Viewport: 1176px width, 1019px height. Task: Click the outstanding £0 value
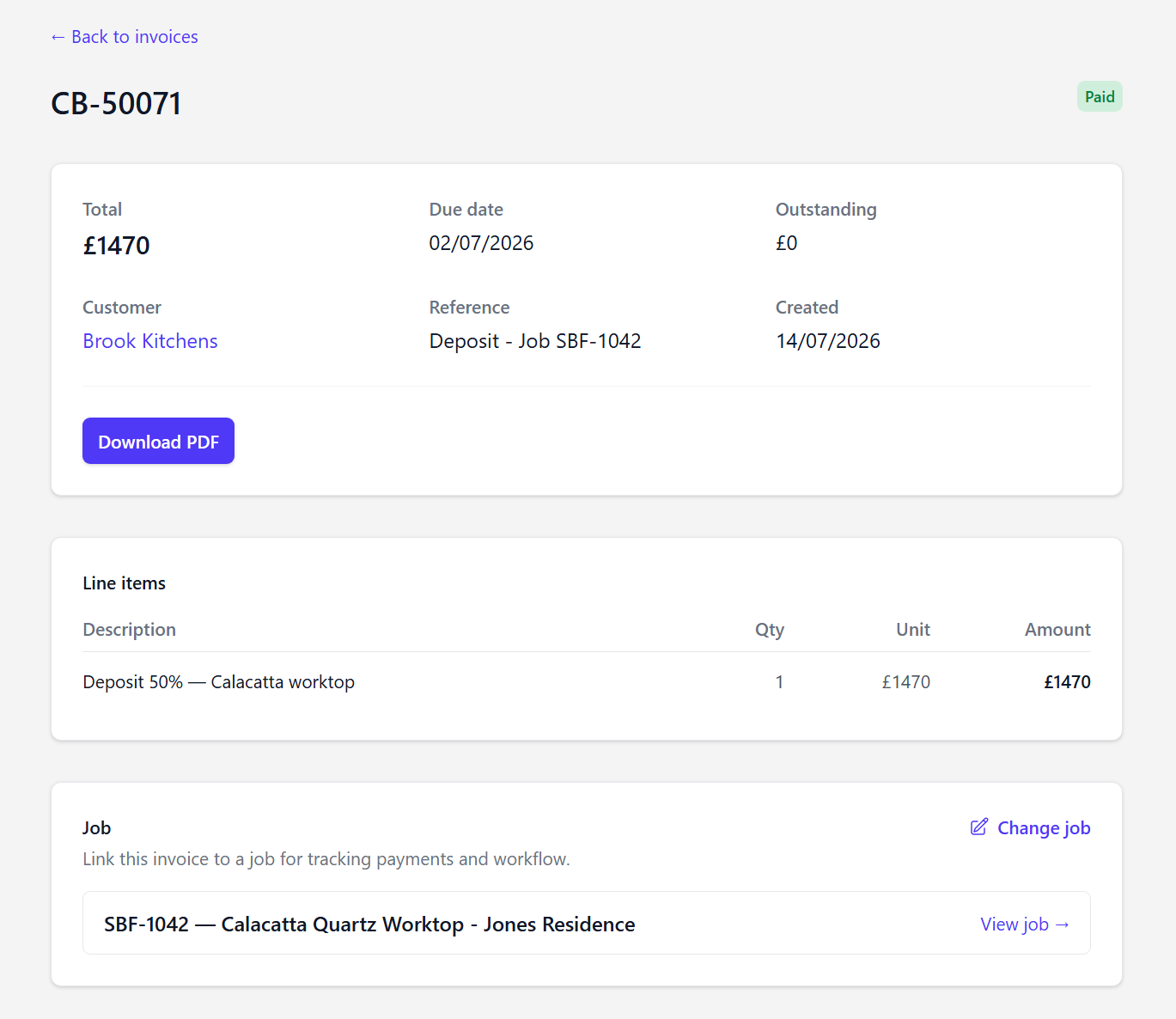pos(787,243)
